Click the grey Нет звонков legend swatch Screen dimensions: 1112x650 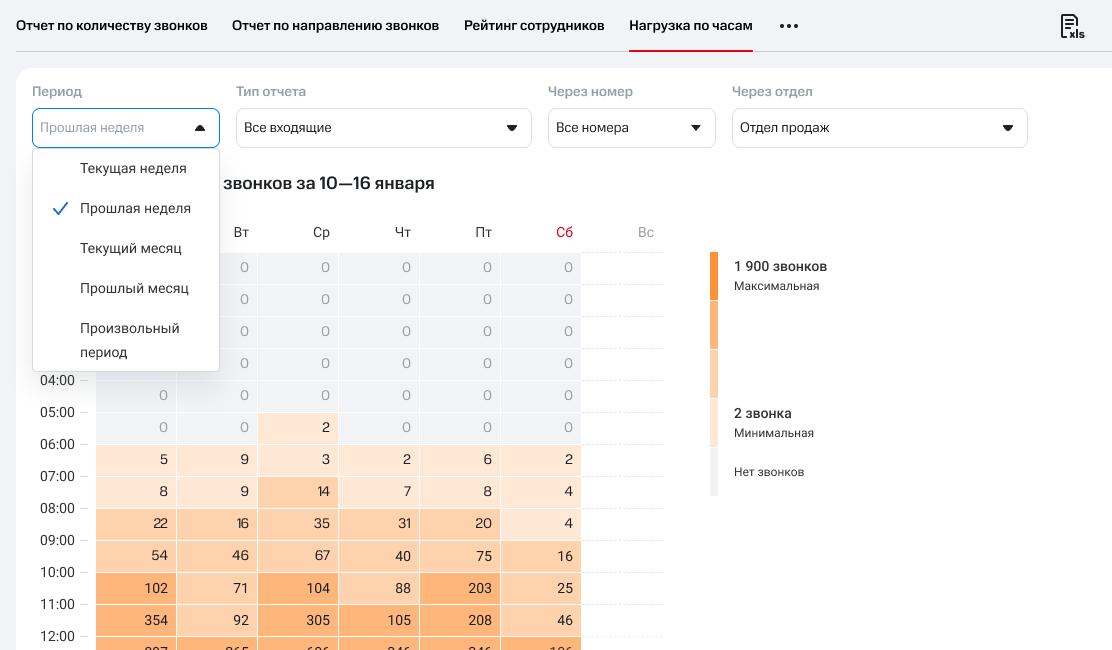[x=714, y=472]
